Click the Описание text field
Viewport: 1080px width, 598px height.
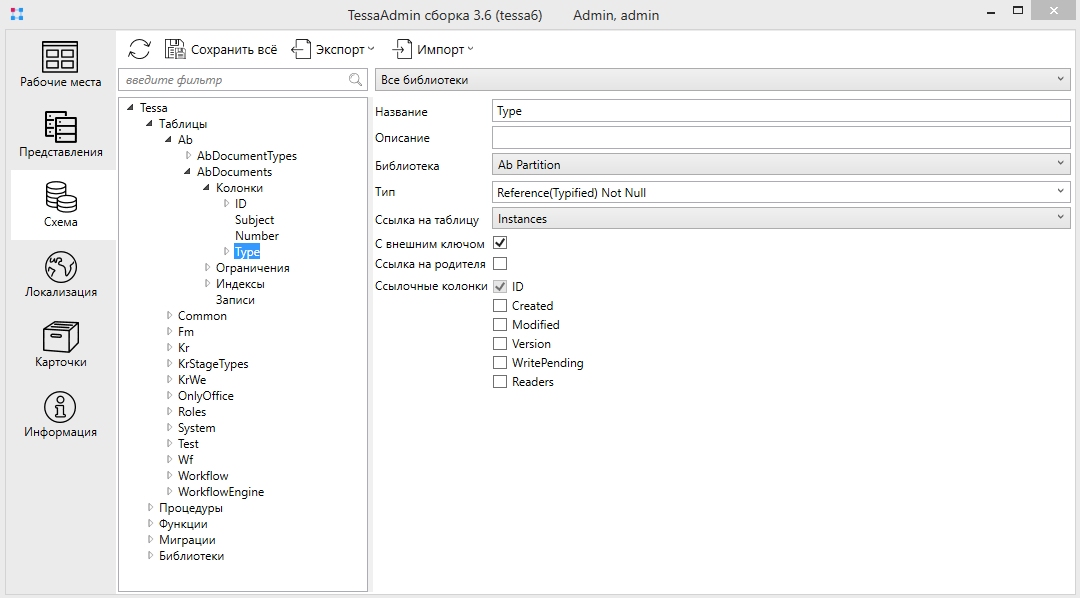coord(781,138)
